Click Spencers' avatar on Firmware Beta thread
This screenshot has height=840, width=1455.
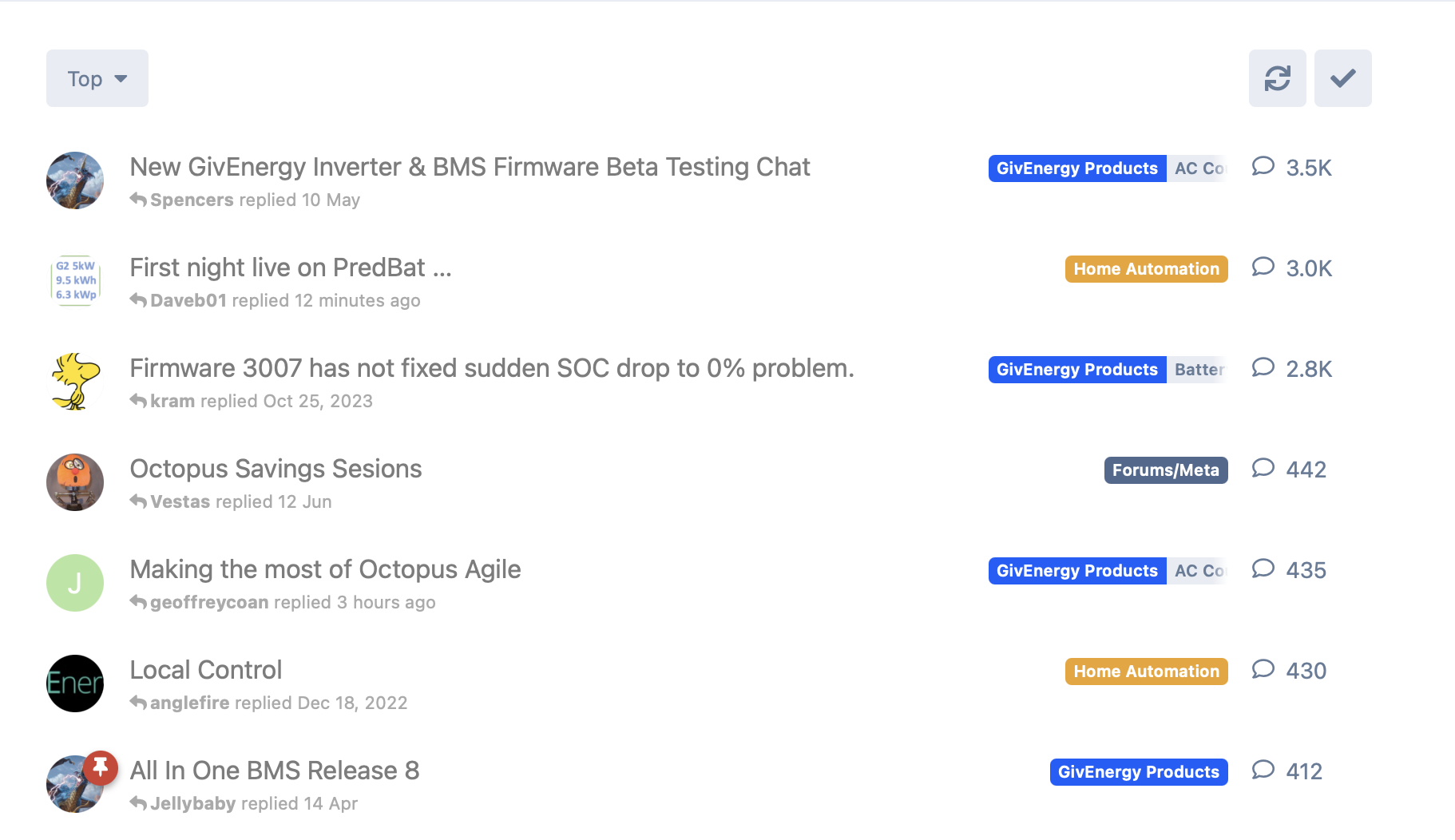point(75,180)
